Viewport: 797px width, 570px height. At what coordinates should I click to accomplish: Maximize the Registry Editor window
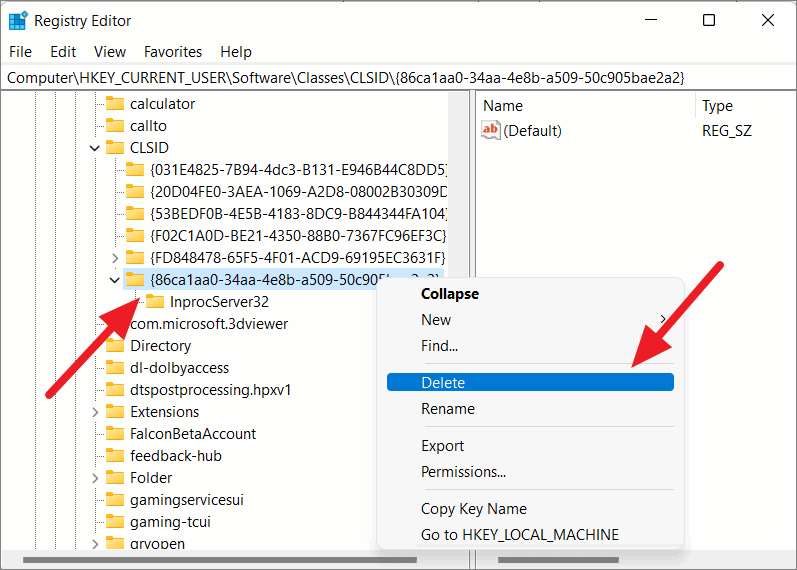pos(709,20)
